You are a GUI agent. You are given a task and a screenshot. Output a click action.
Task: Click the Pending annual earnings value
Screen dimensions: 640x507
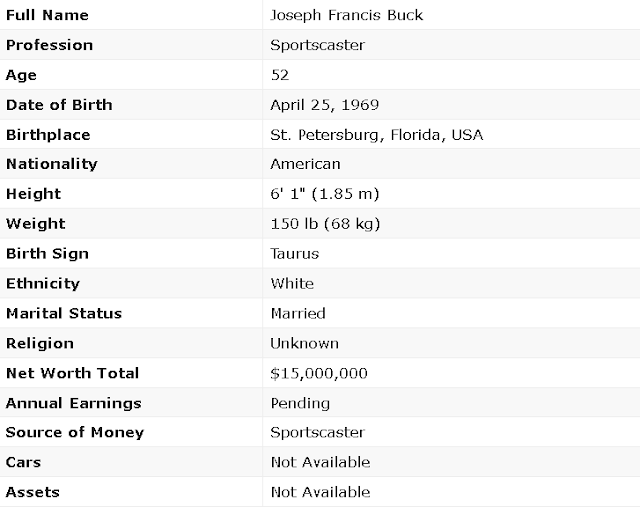click(x=300, y=403)
